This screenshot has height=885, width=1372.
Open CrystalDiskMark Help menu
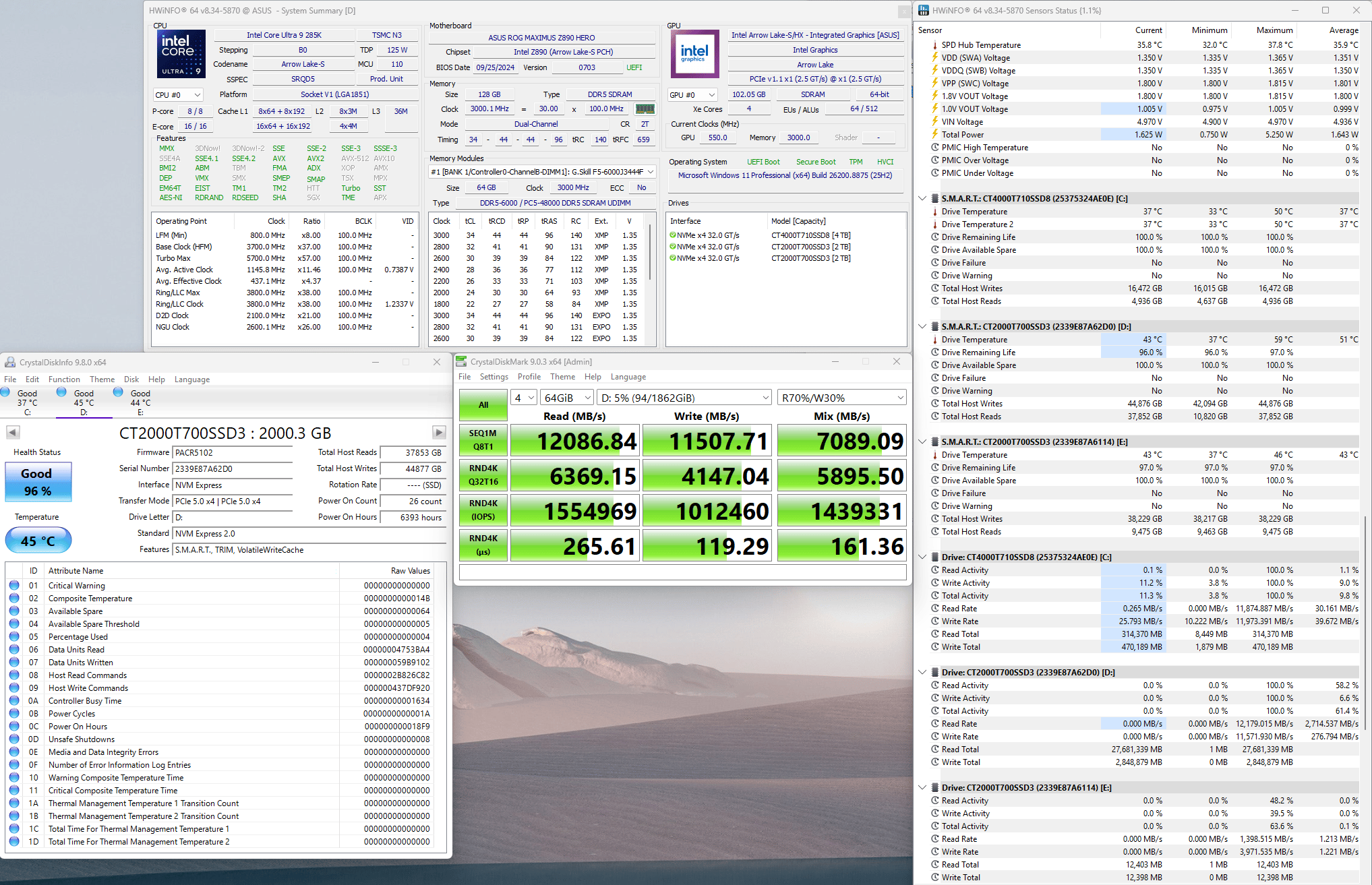tap(593, 377)
